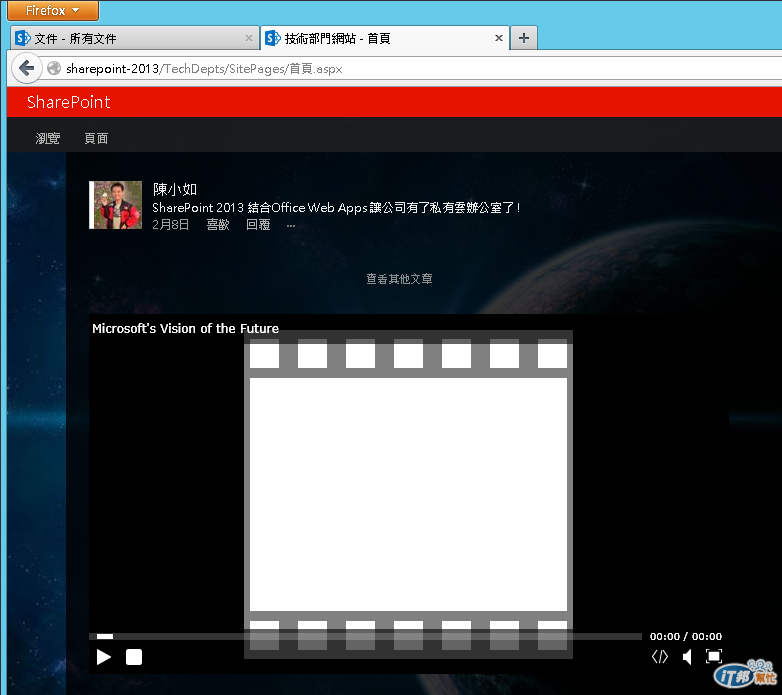Open a new browser tab
This screenshot has width=782, height=695.
[524, 38]
